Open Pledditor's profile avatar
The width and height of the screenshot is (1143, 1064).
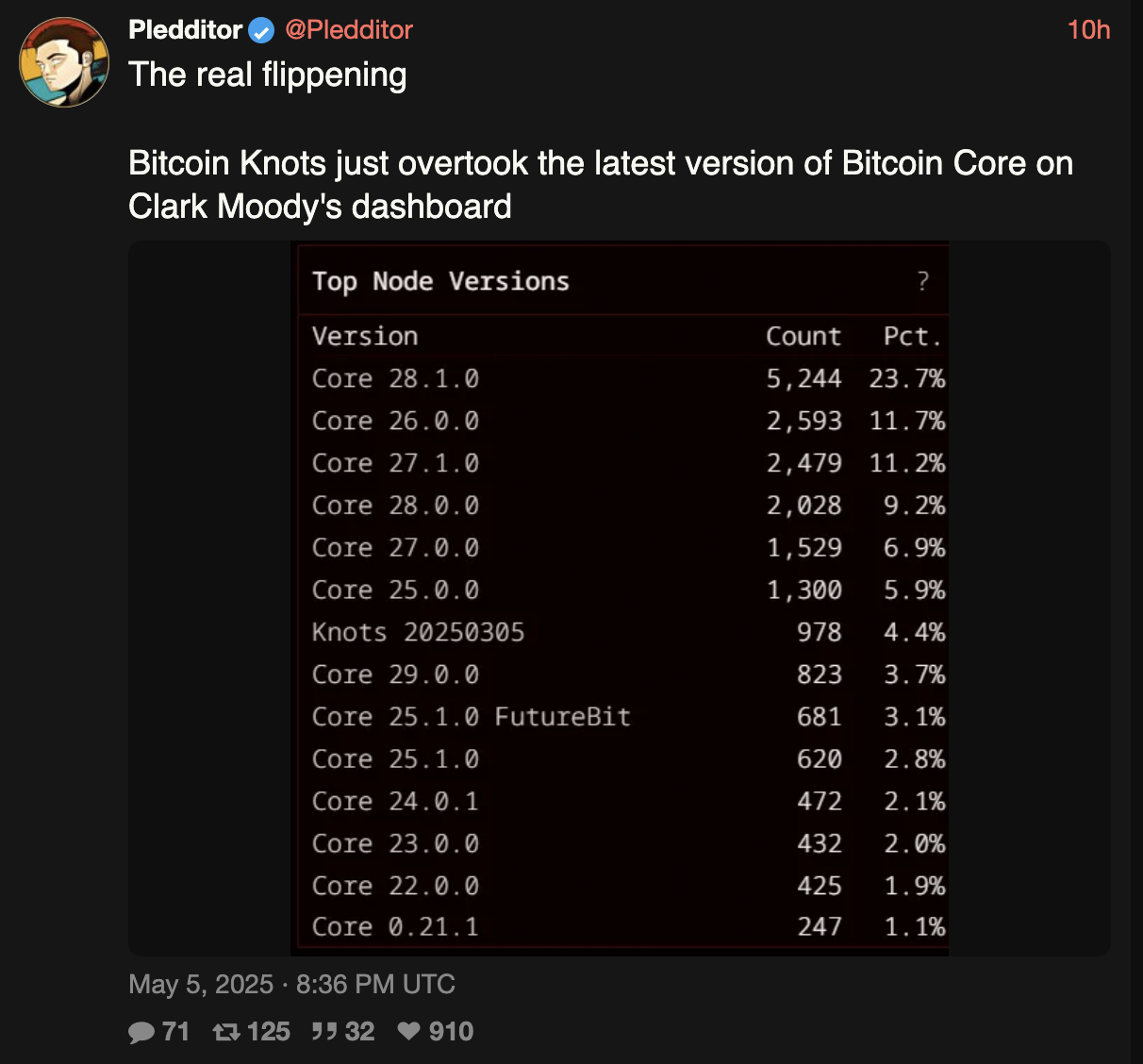(64, 61)
